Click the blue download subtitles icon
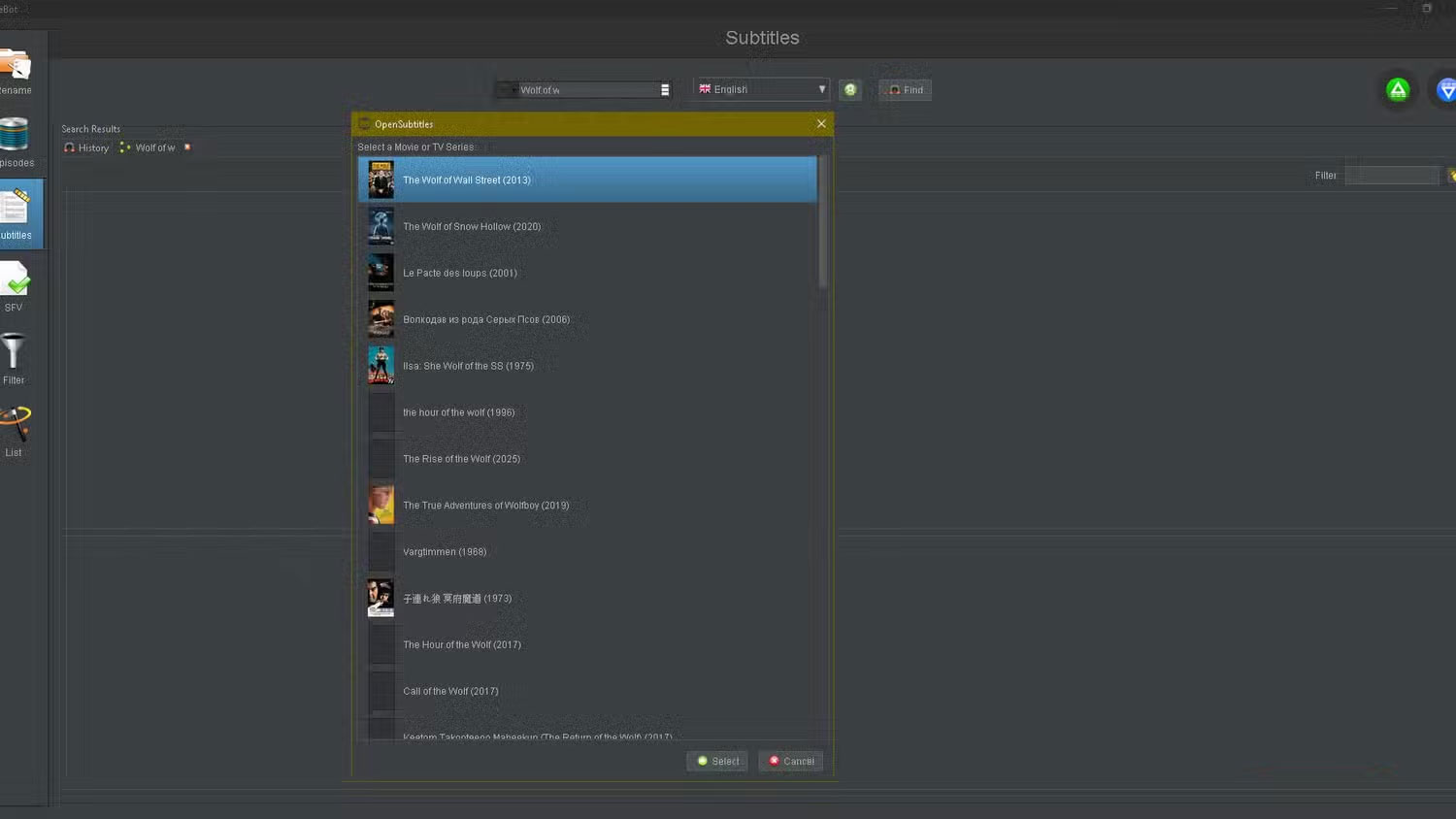 click(x=1446, y=89)
